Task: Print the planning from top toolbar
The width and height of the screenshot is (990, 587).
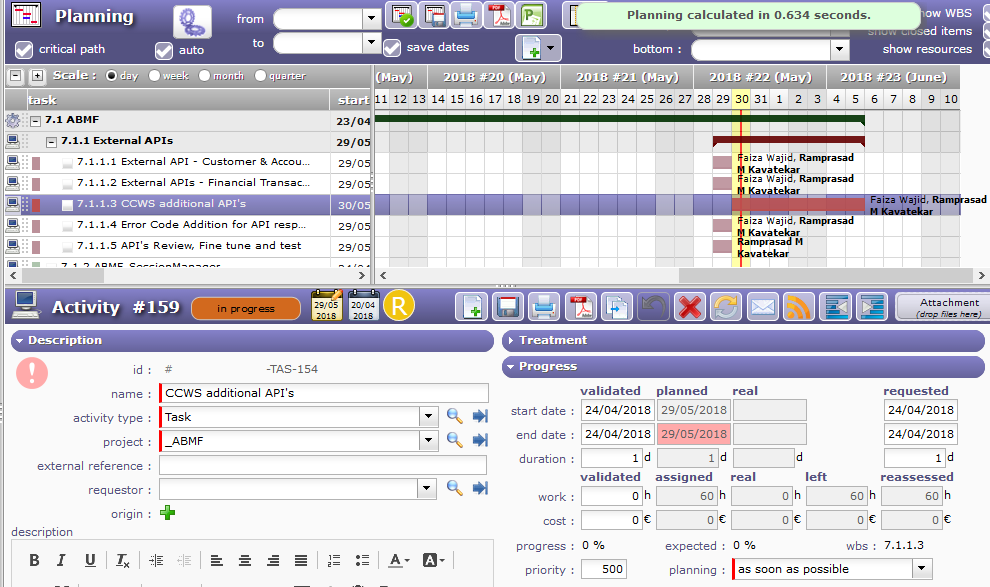Action: coord(466,16)
